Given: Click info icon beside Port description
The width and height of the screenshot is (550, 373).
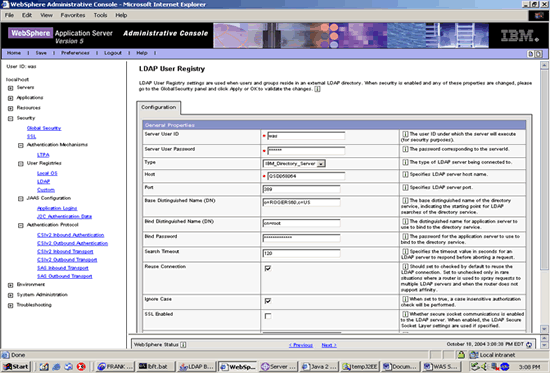Looking at the screenshot, I should 405,187.
